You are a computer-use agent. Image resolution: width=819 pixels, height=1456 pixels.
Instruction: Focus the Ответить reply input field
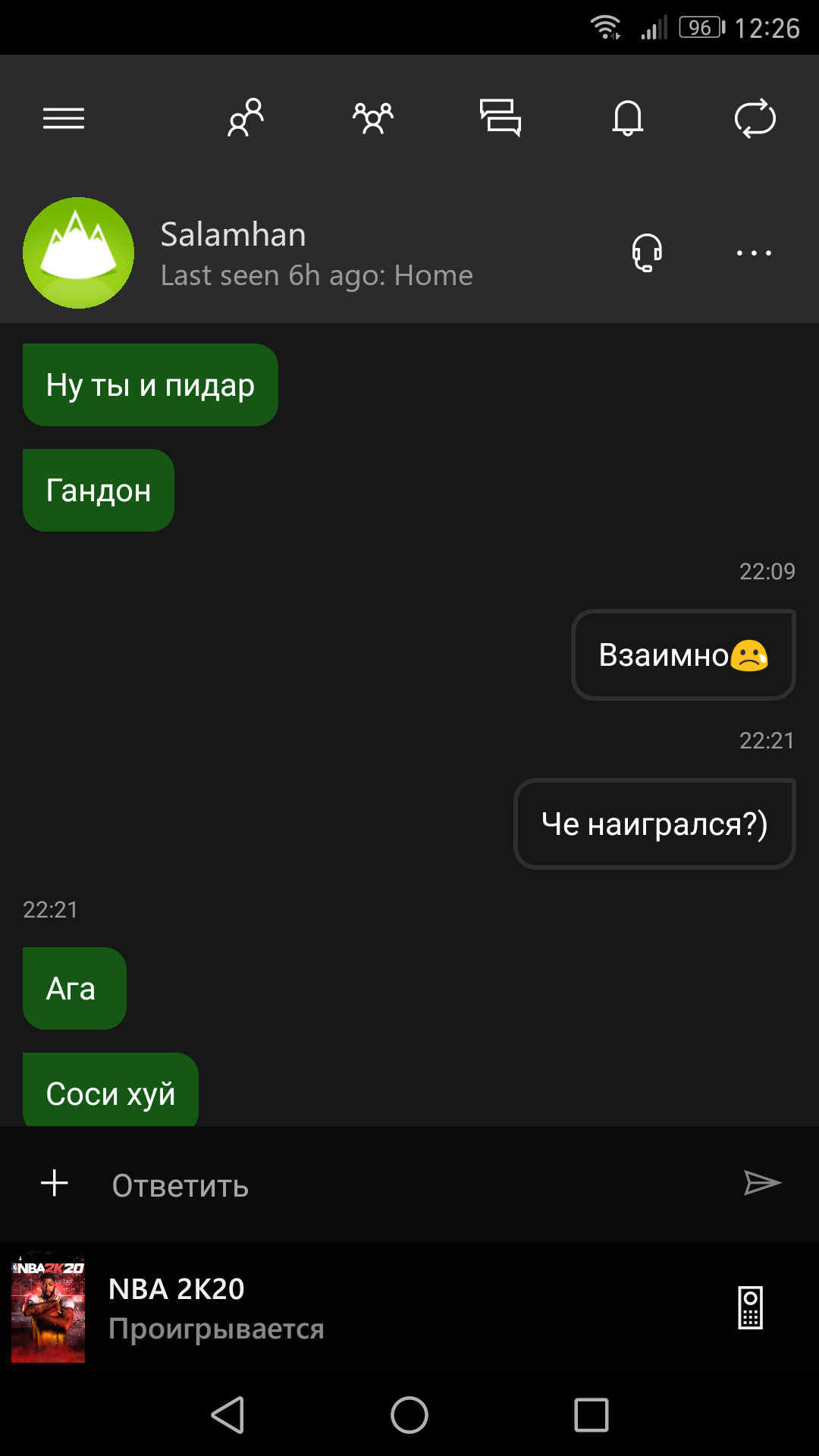pyautogui.click(x=409, y=1185)
